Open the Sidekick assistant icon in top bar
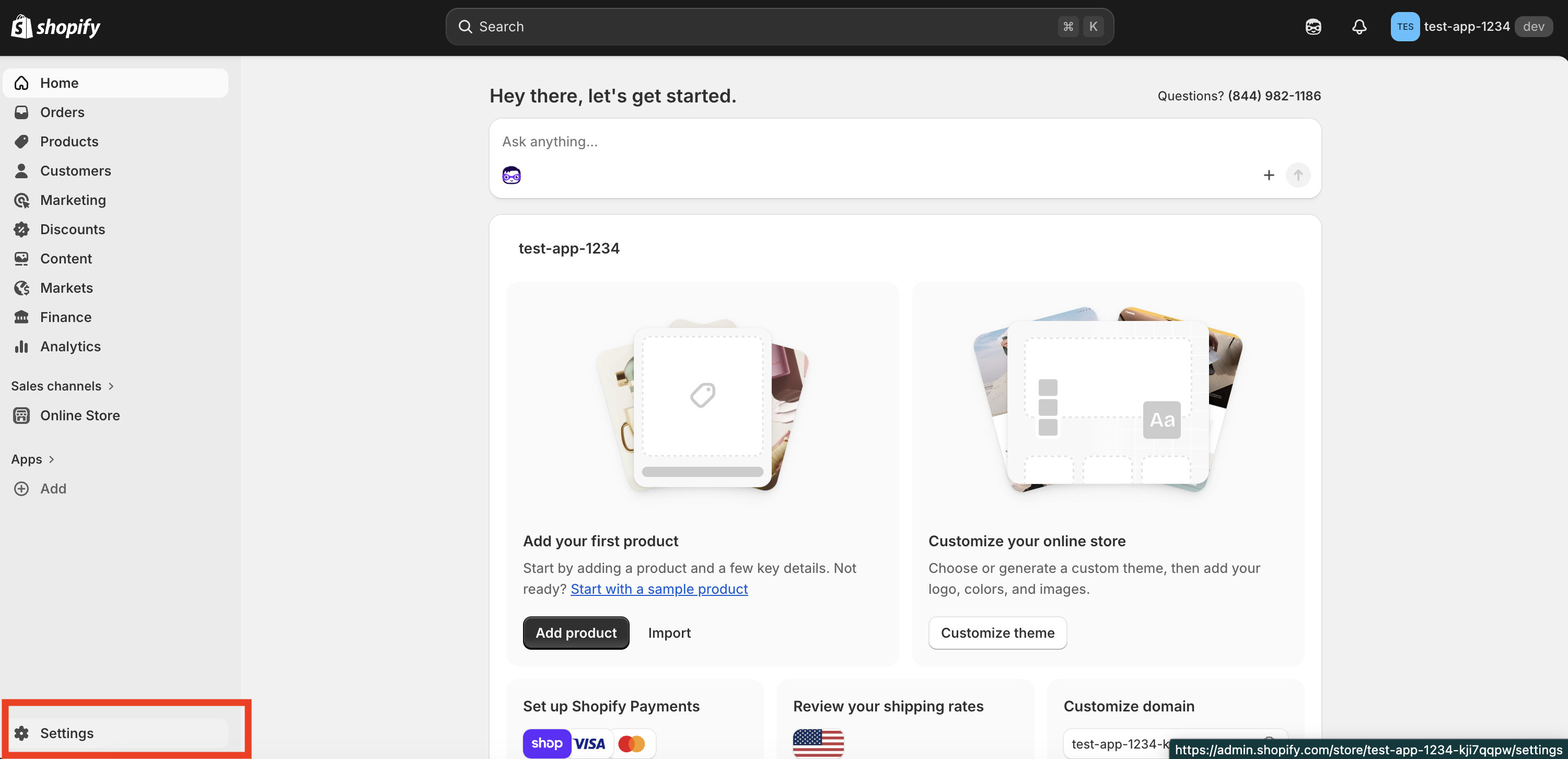This screenshot has width=1568, height=759. pyautogui.click(x=1313, y=27)
